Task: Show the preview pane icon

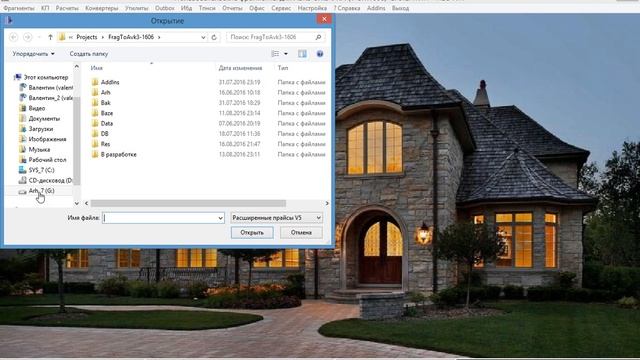Action: pyautogui.click(x=302, y=54)
